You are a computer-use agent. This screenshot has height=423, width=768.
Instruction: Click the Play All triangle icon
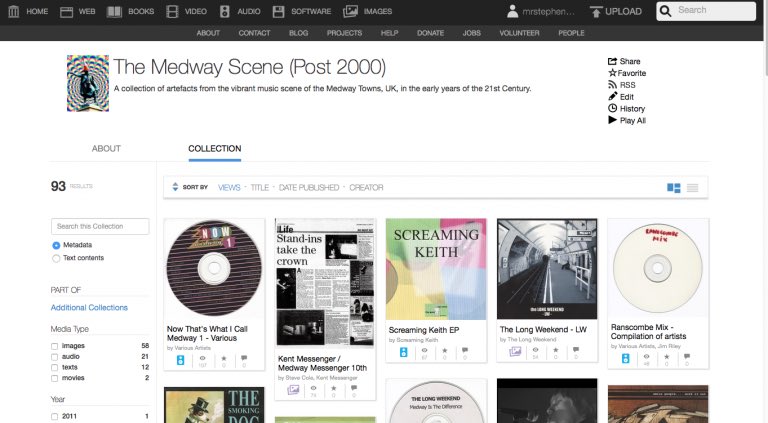[x=612, y=120]
